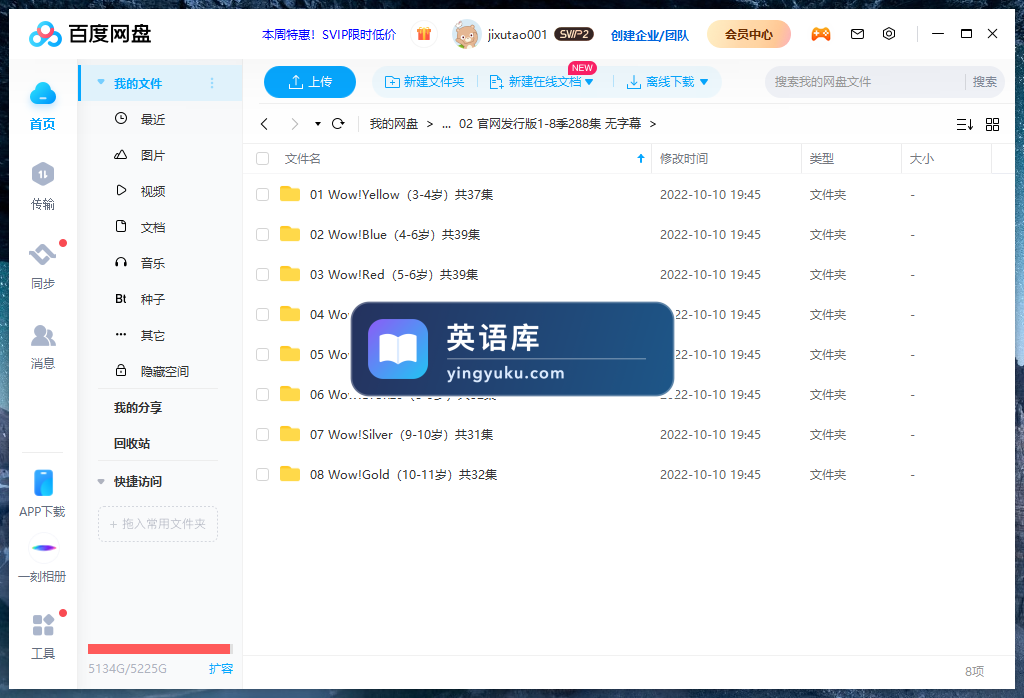The height and width of the screenshot is (698, 1024).
Task: Collapse the 快捷访问 section
Action: 101,482
